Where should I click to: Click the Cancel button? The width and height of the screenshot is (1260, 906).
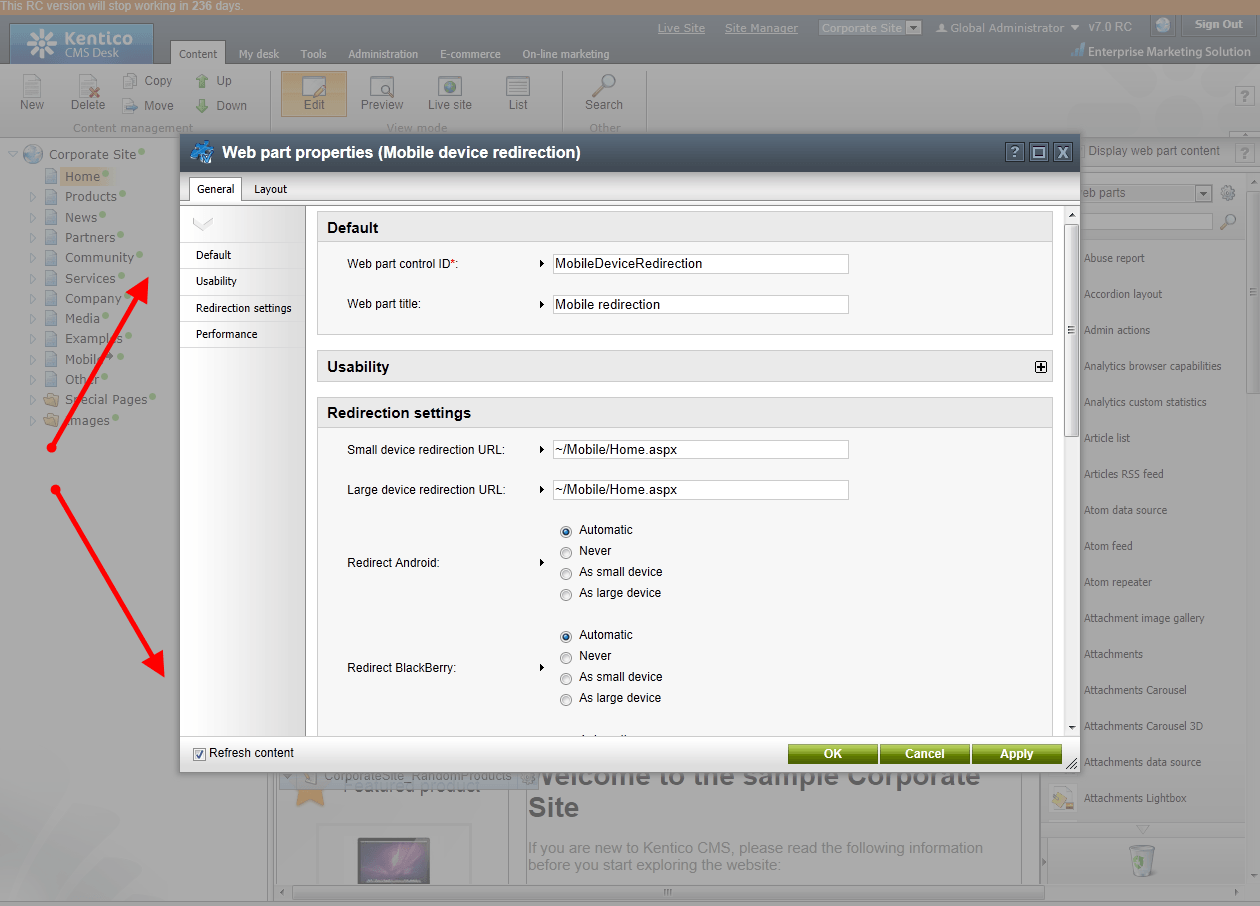tap(925, 754)
